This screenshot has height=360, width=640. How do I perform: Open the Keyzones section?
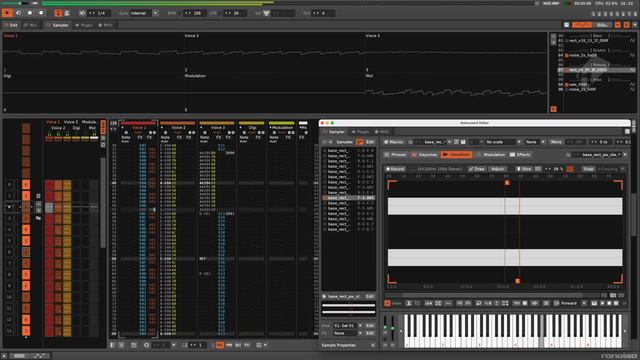424,155
